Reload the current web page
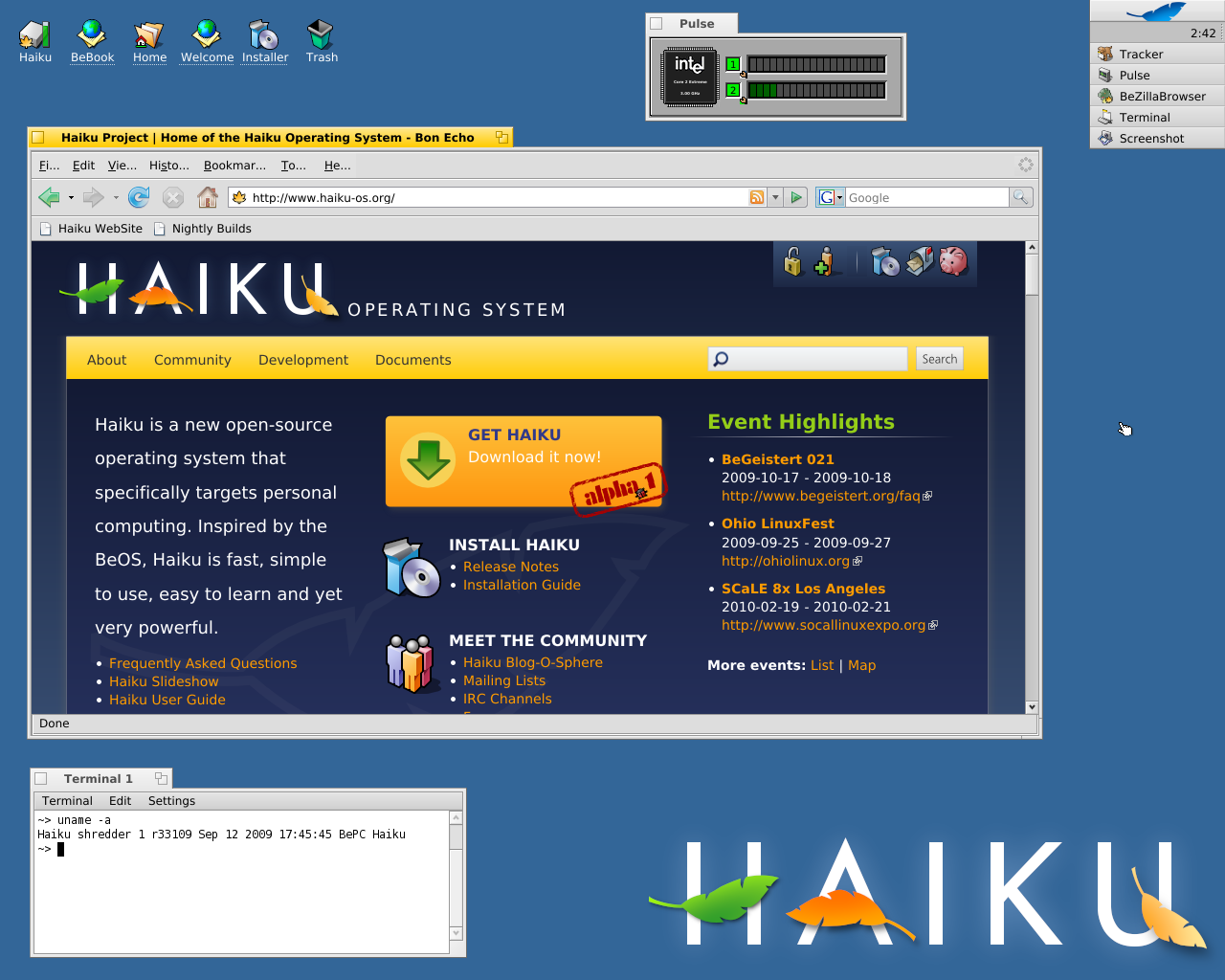The height and width of the screenshot is (980, 1225). 139,197
